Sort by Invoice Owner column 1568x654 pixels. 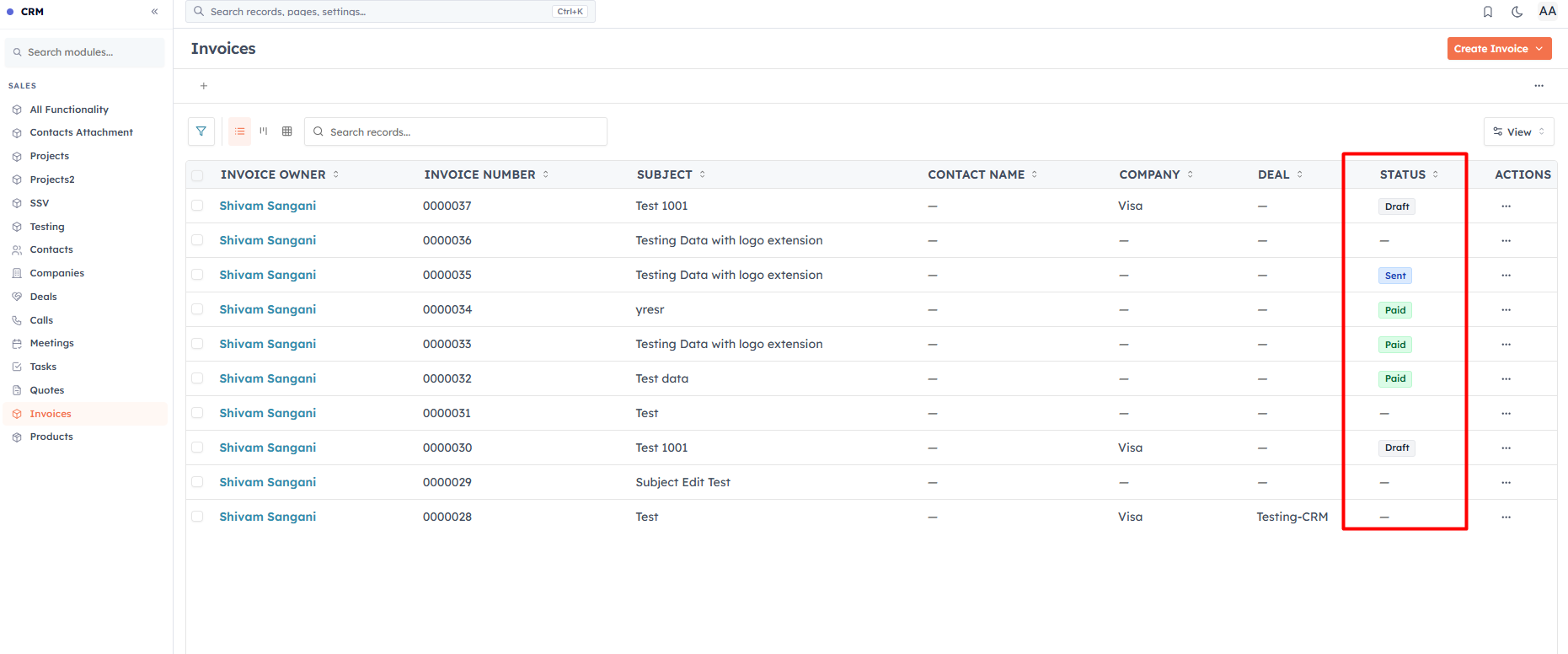[x=280, y=174]
